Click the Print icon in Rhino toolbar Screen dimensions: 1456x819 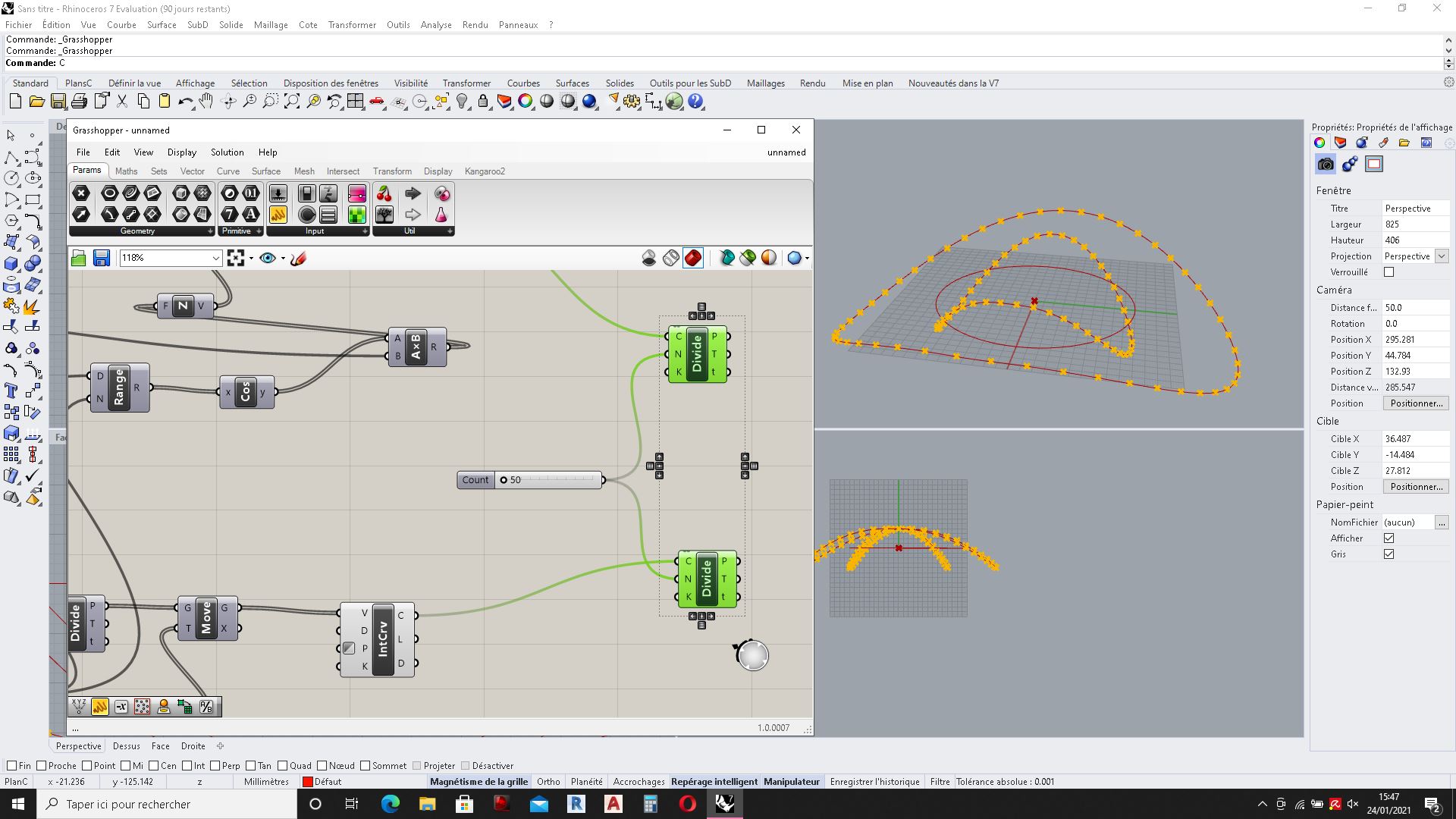tap(79, 101)
